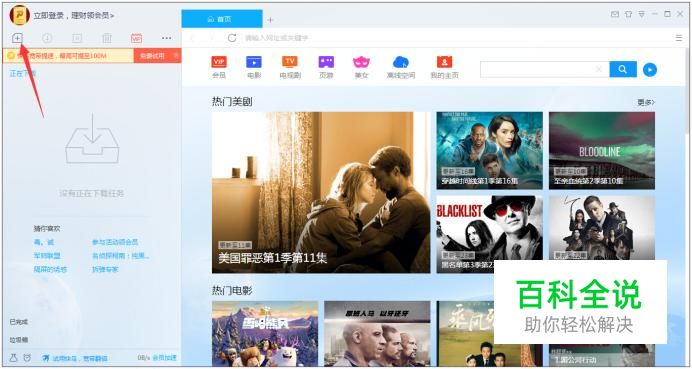Click the pause task toolbar icon

(x=77, y=38)
